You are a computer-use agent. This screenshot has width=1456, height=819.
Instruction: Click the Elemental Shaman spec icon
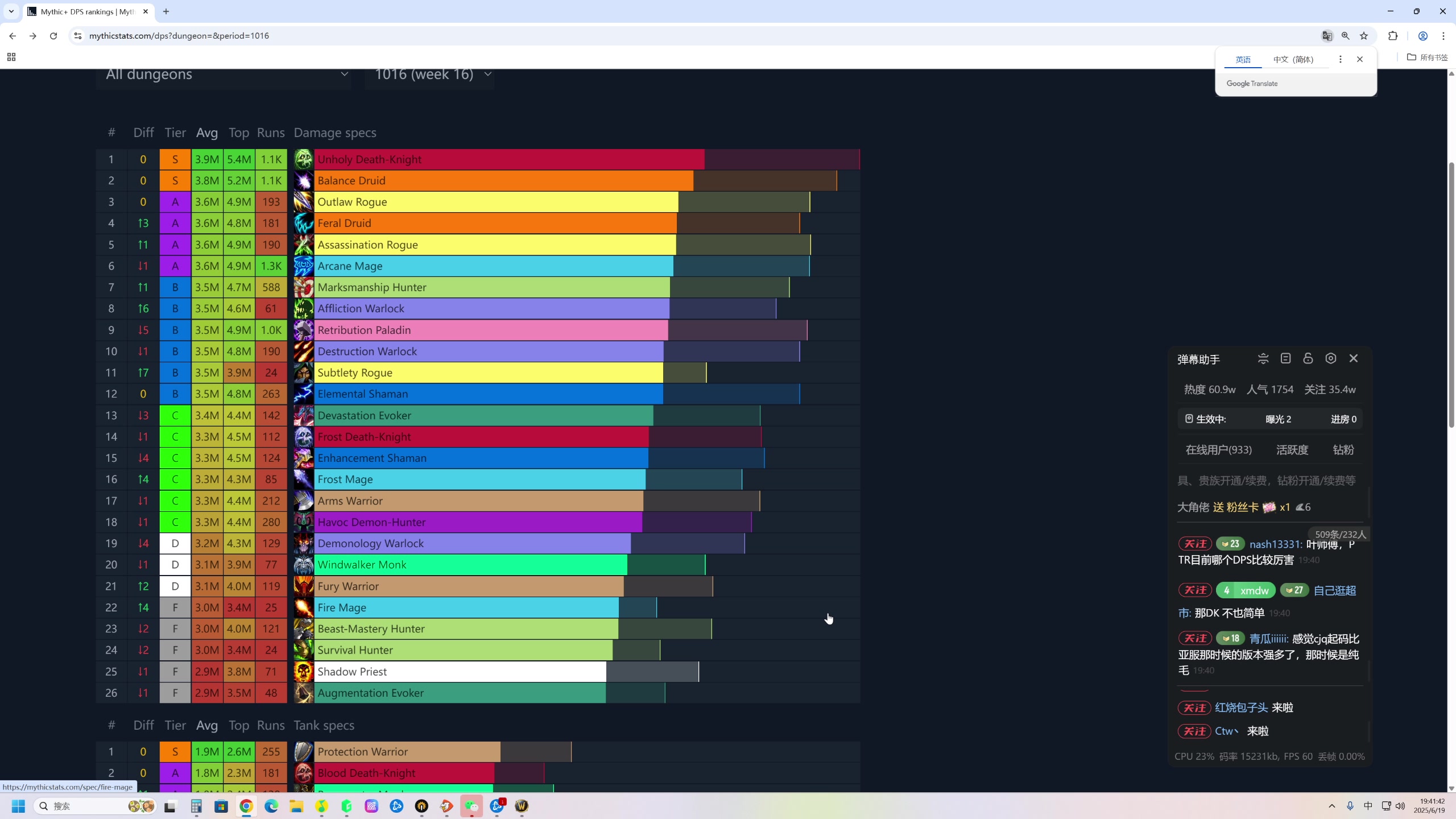[304, 394]
